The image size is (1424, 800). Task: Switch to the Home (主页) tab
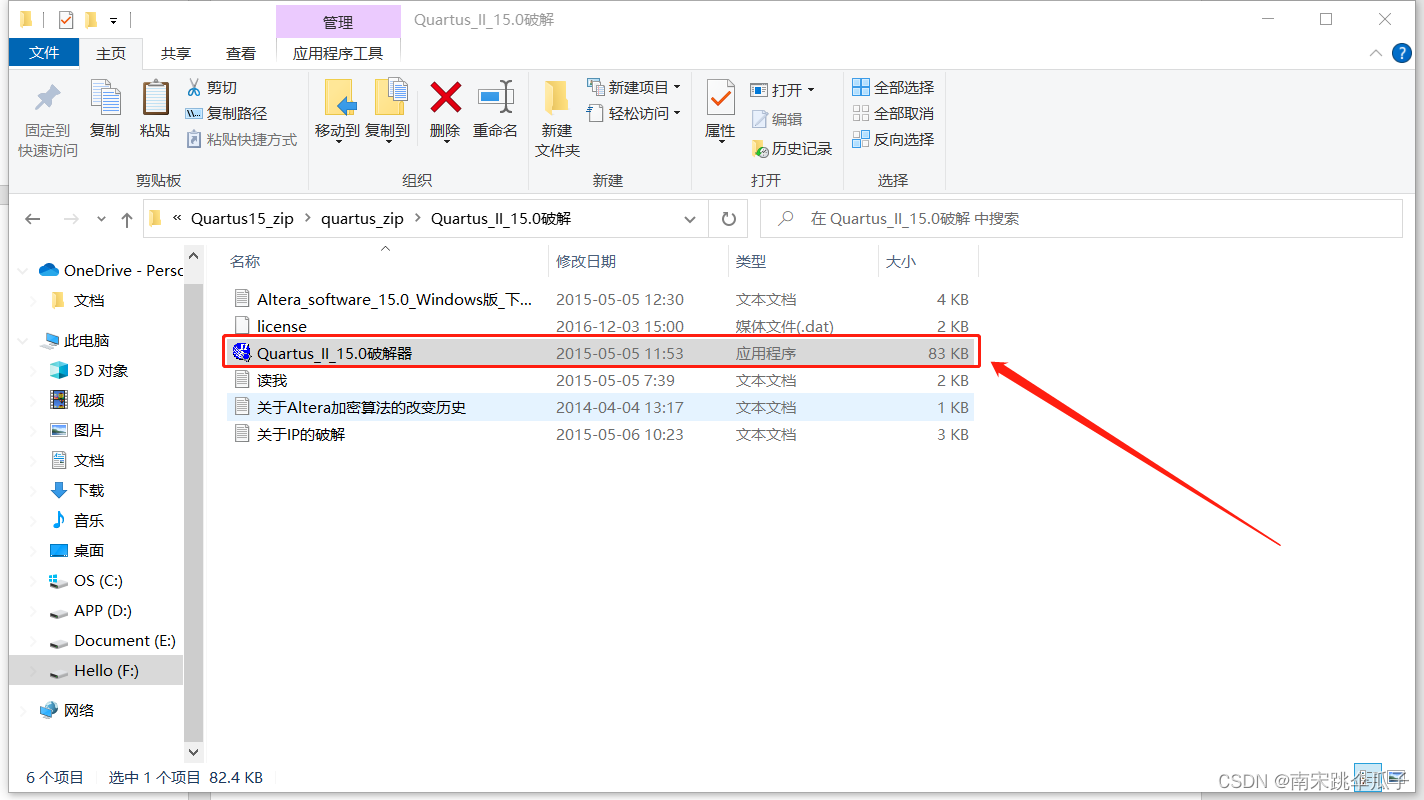111,53
